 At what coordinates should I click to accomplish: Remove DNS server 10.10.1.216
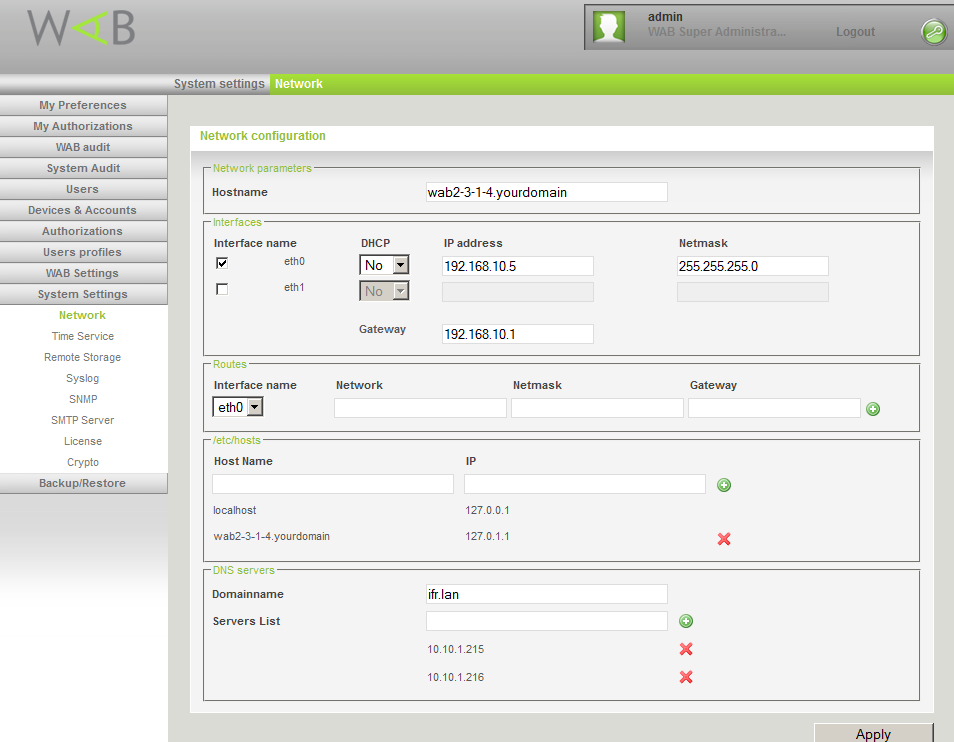[686, 677]
